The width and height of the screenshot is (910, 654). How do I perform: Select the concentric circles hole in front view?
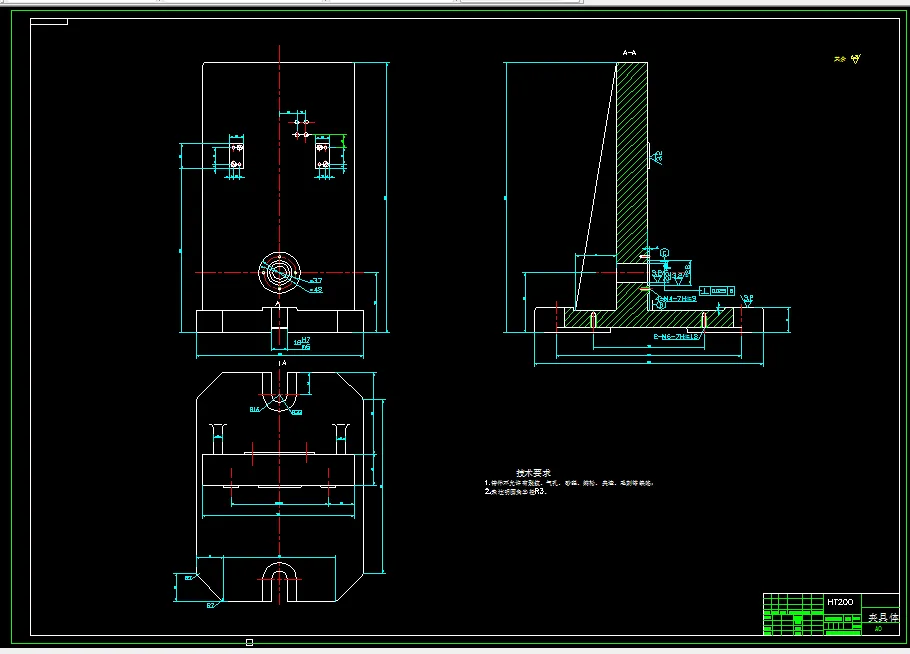(279, 272)
